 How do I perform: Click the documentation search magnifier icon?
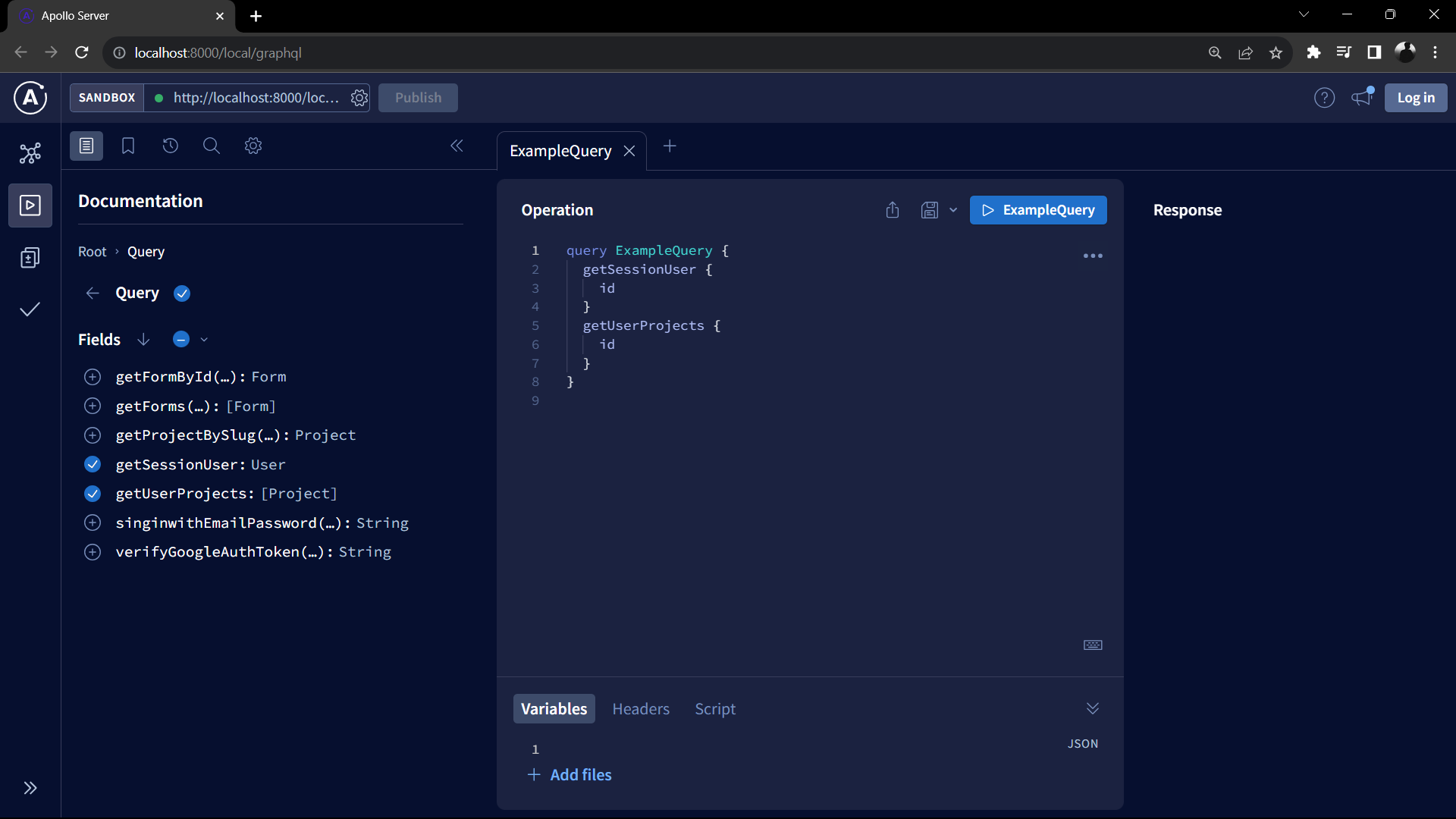(212, 146)
